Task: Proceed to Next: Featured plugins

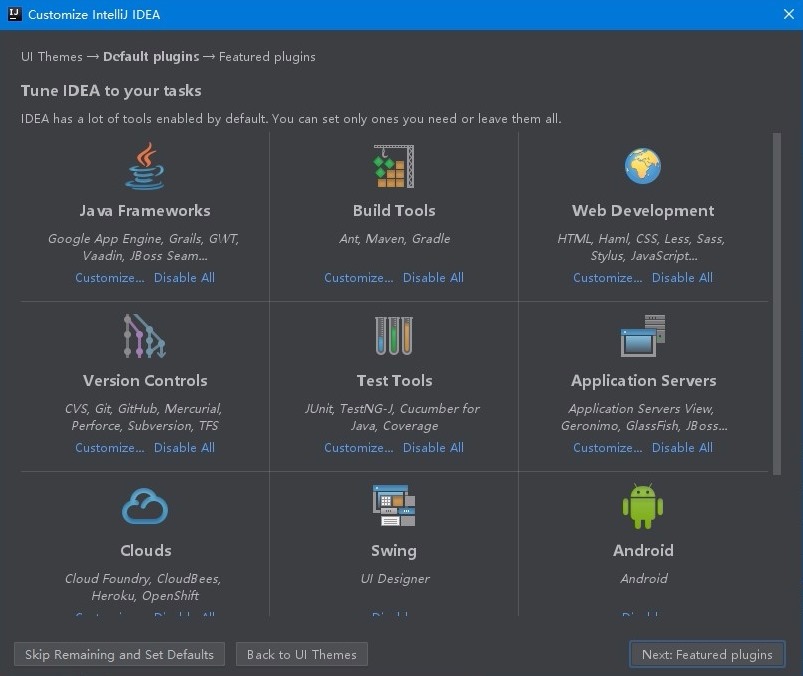Action: [707, 655]
